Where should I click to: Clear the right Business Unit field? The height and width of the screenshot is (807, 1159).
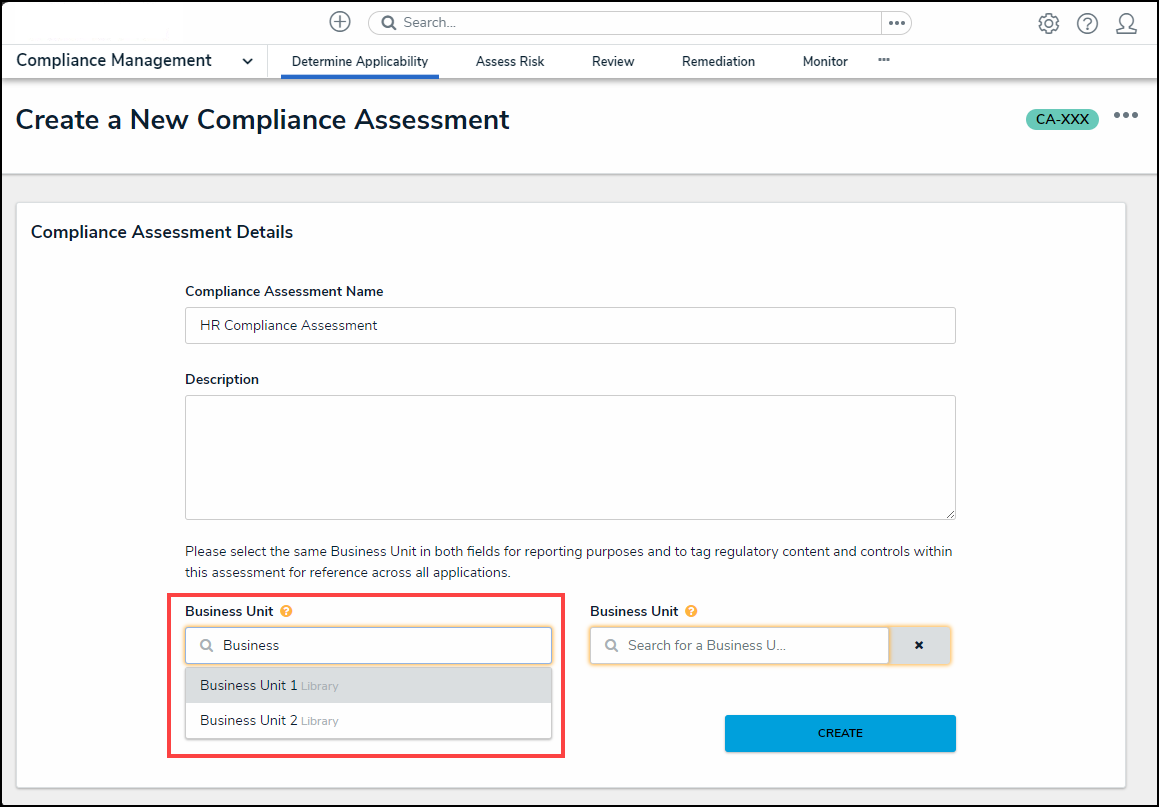919,646
